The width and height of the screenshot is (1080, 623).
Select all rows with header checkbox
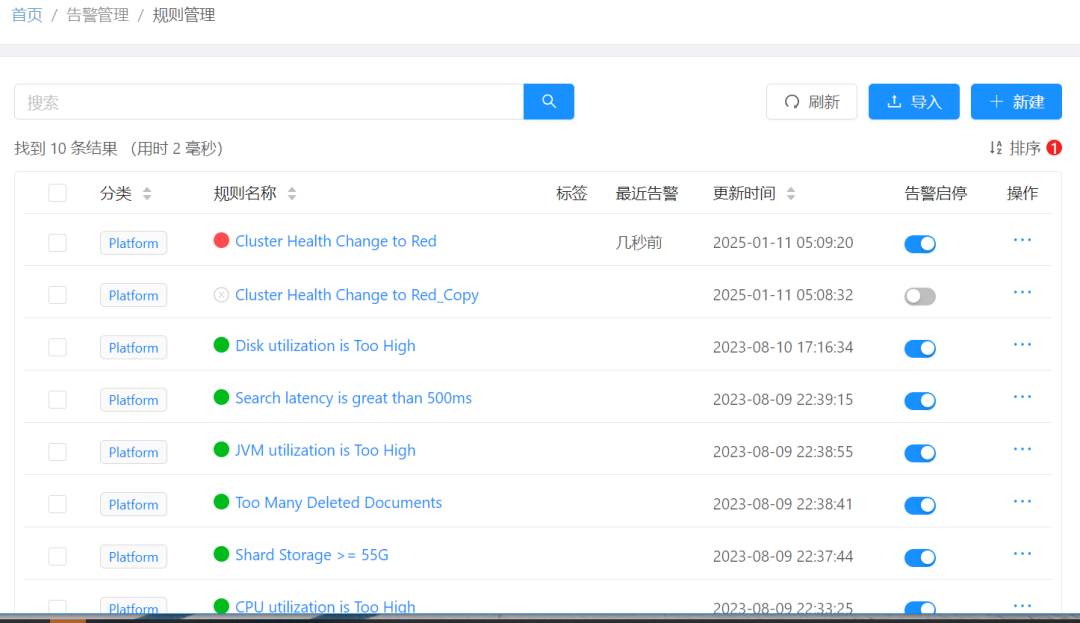pos(57,193)
